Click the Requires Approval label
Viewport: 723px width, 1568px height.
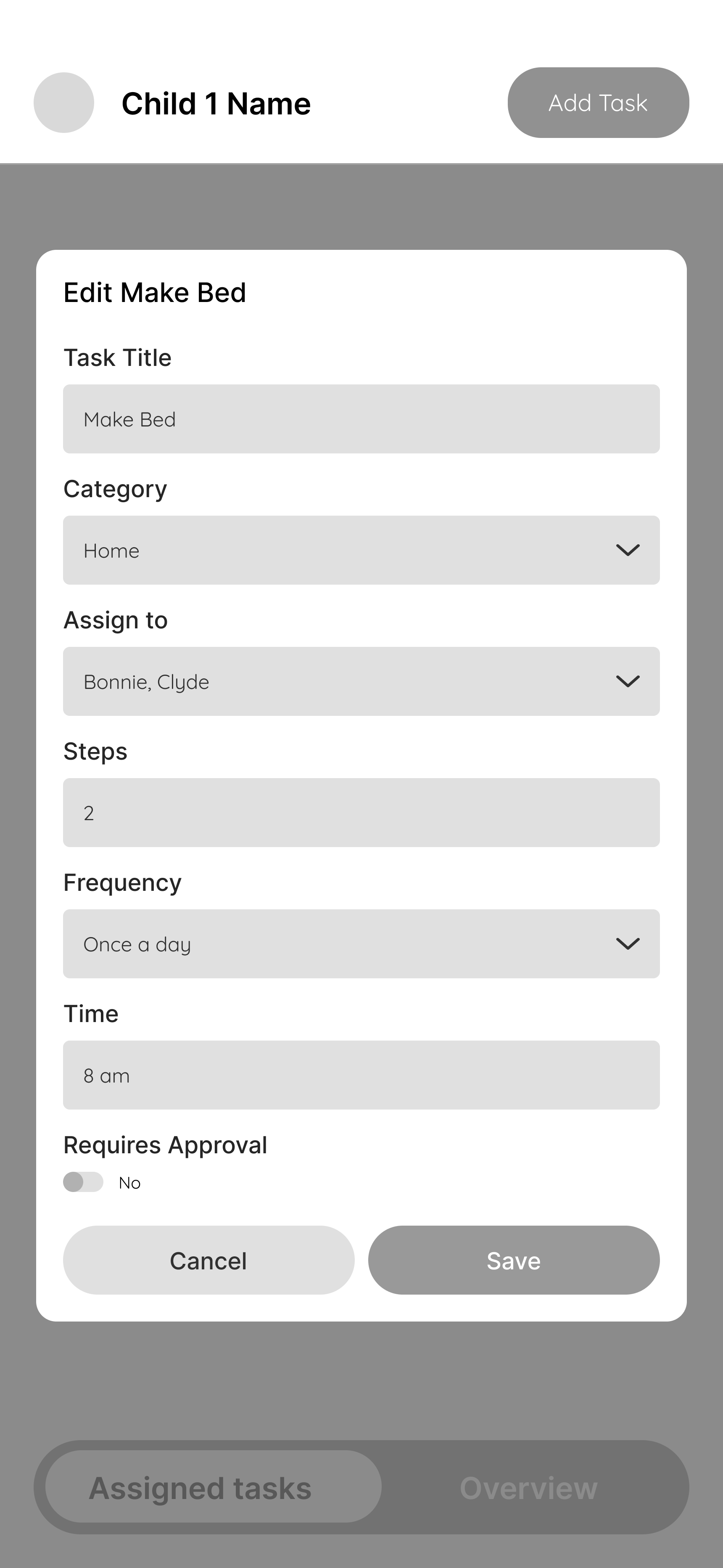[166, 1145]
